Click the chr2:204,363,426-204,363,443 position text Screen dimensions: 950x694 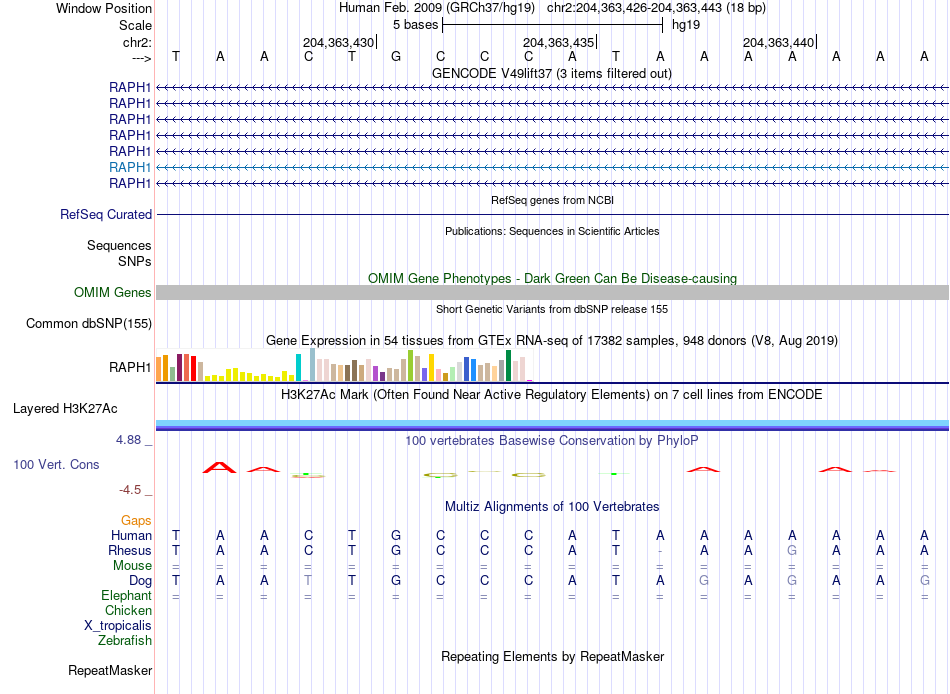coord(656,8)
